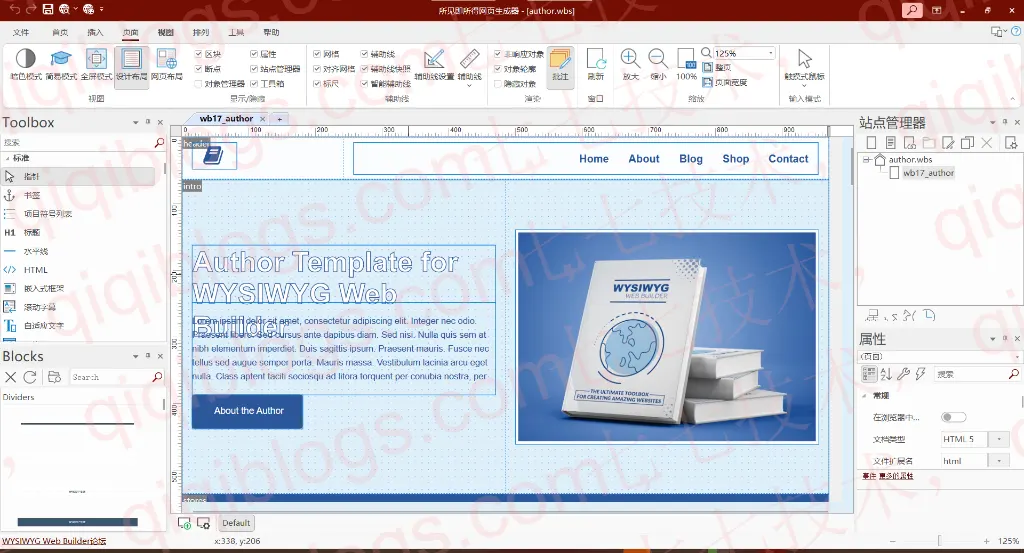Toggle 标尺 (ruler) checkbox

(317, 84)
